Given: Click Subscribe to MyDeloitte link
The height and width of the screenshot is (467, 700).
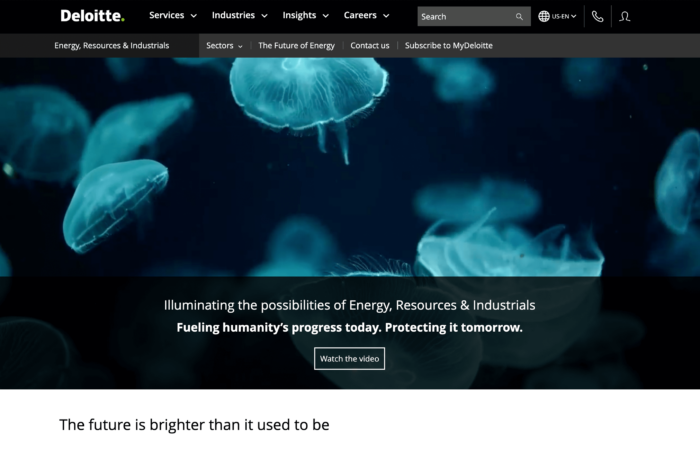Looking at the screenshot, I should [449, 46].
